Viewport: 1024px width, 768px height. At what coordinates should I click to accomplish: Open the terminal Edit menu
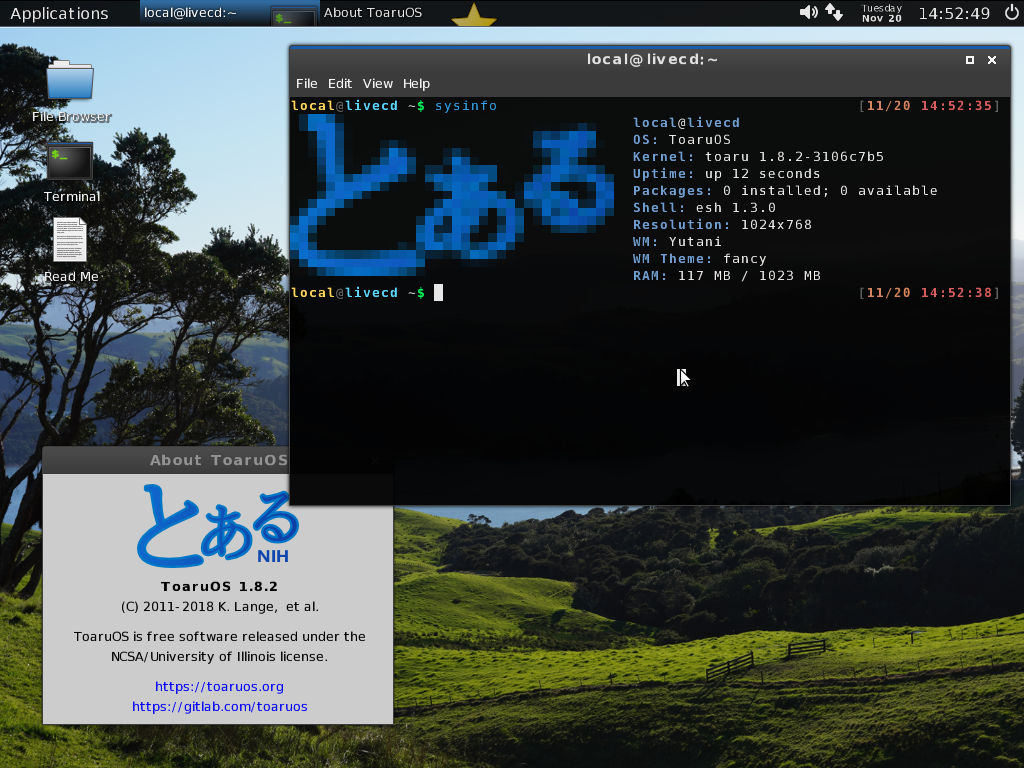340,84
